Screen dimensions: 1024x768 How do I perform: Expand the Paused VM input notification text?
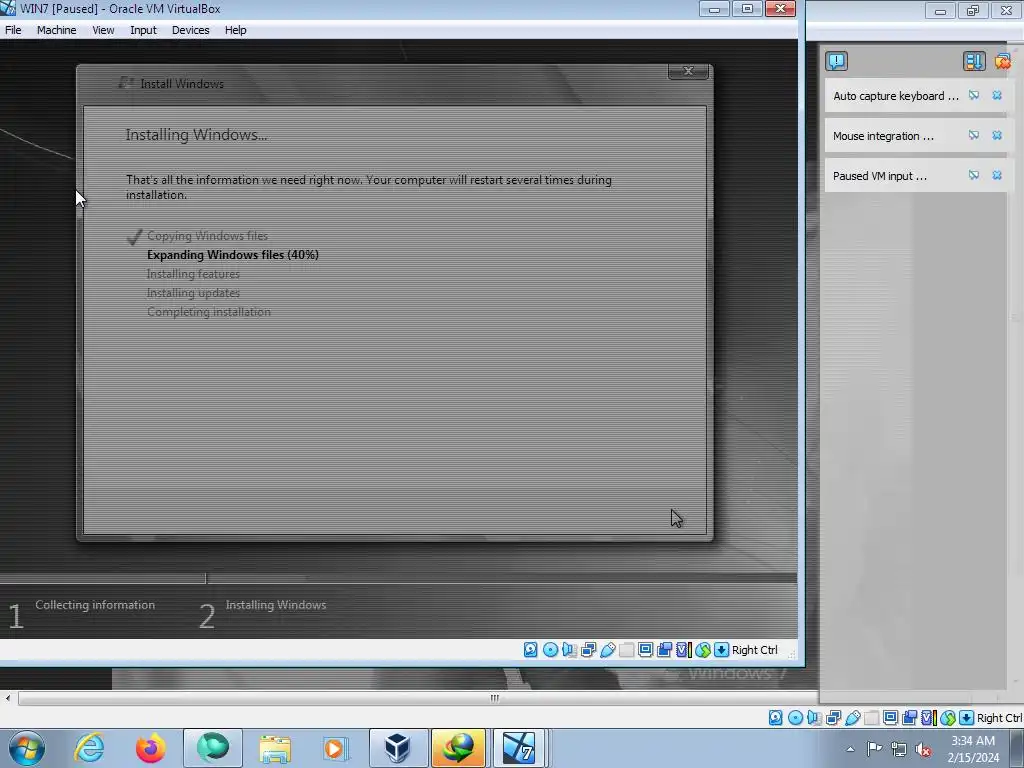(880, 176)
